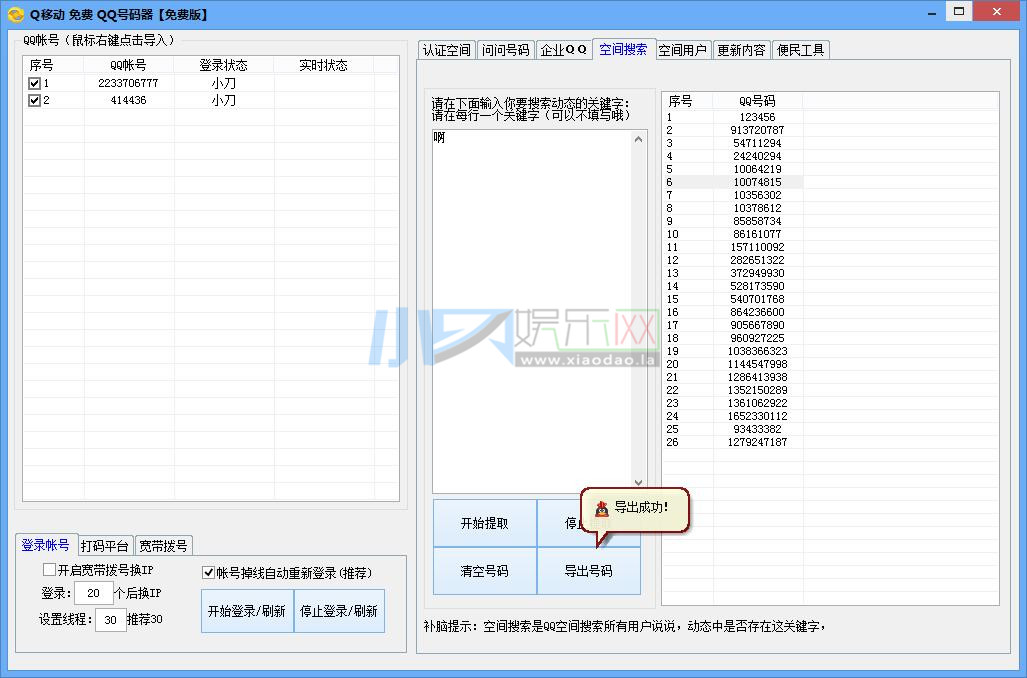Click the 开始提取 button
Screen dimensions: 1027x678
pyautogui.click(x=484, y=523)
